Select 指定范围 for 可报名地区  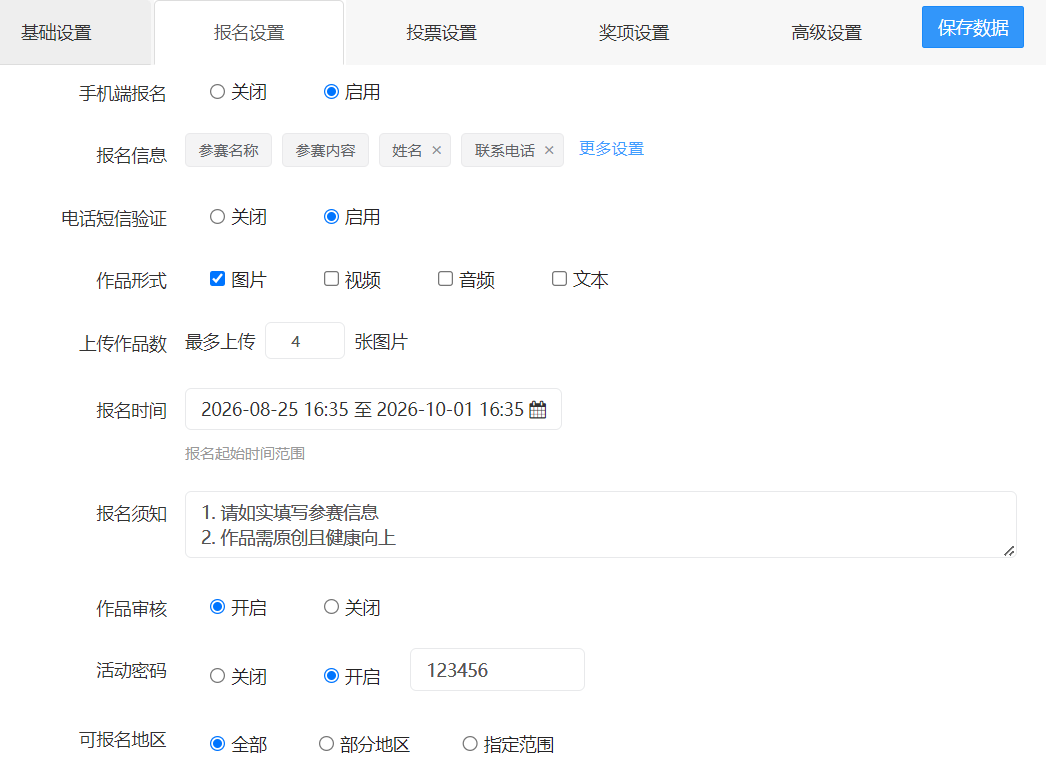(470, 744)
